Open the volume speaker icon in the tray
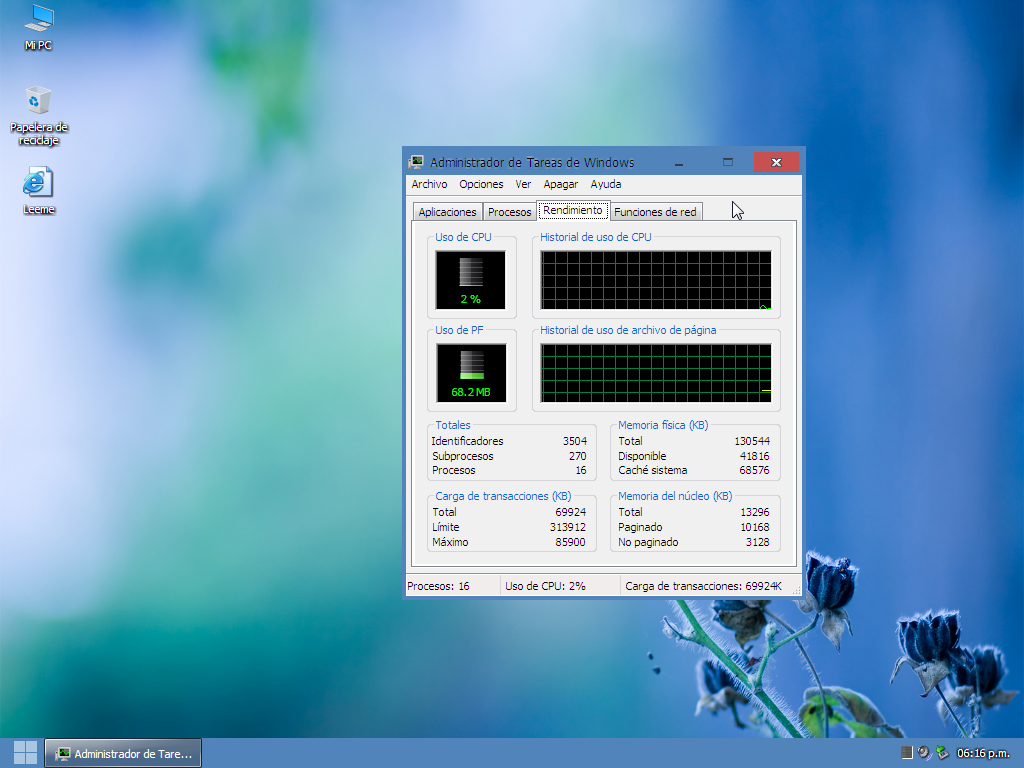This screenshot has width=1024, height=768. click(x=923, y=752)
